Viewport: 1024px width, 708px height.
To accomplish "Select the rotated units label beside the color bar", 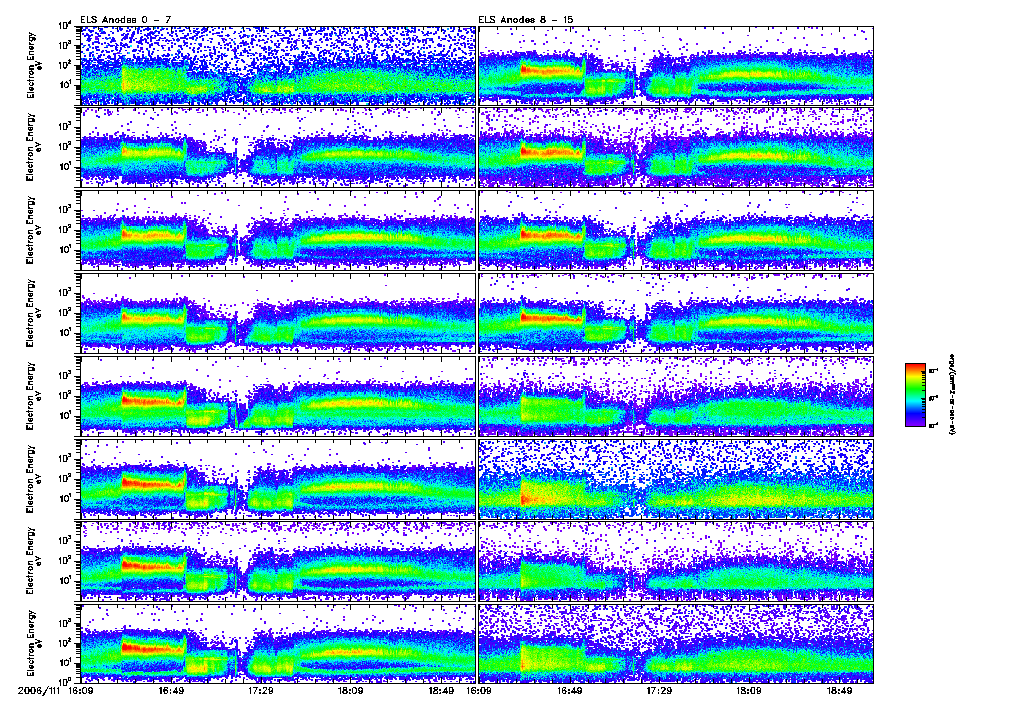I will click(951, 395).
